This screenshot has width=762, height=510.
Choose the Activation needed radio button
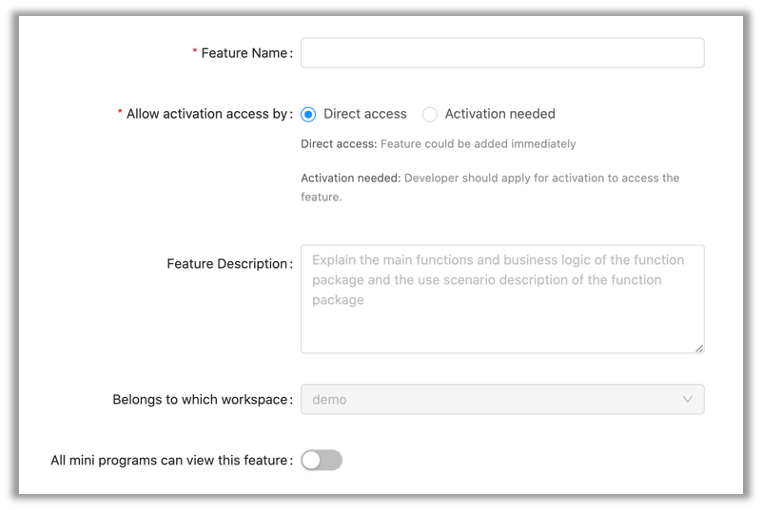430,114
